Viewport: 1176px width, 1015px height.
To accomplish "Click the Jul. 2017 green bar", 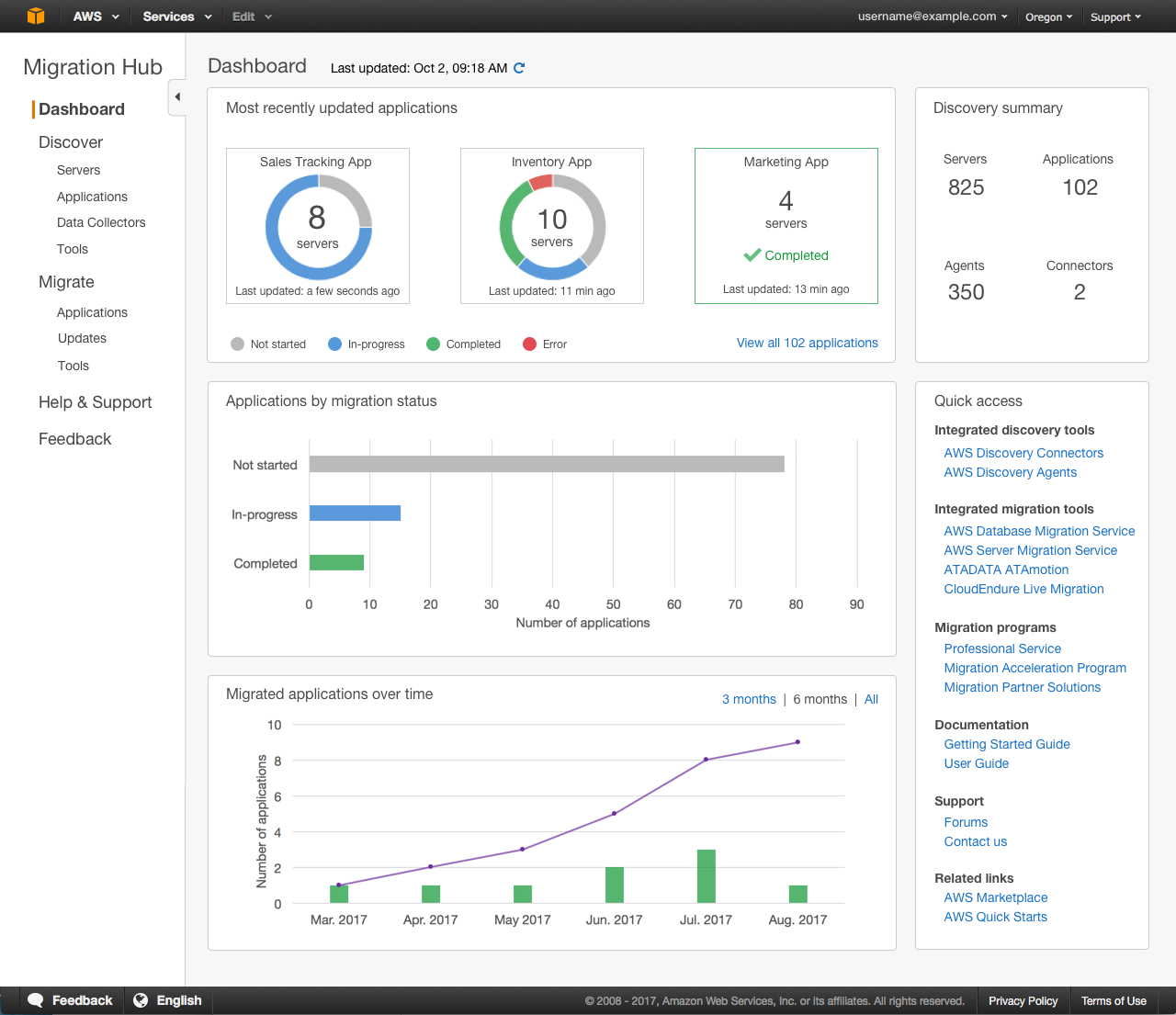I will tap(706, 876).
